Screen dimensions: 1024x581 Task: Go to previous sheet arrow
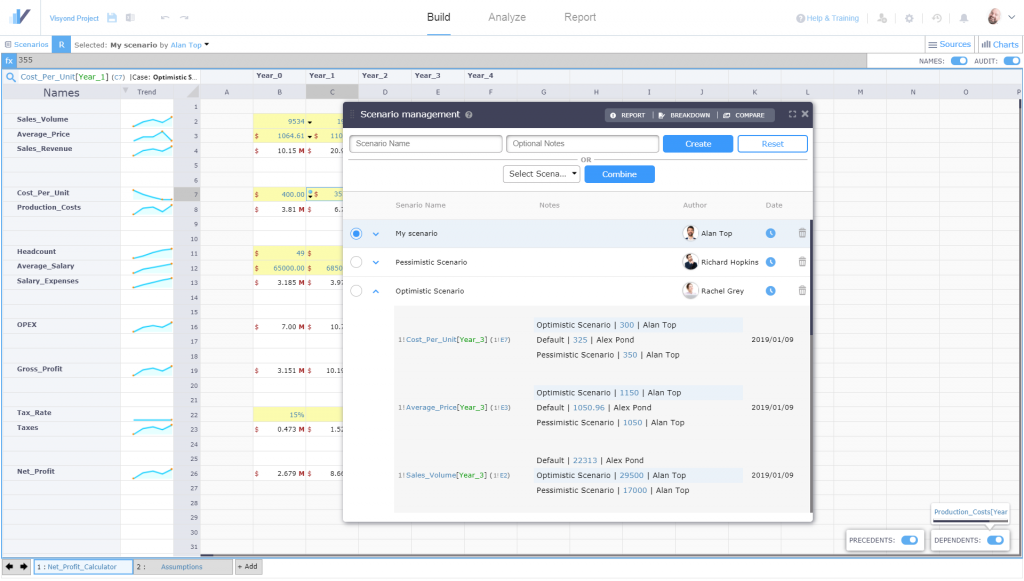tap(10, 567)
